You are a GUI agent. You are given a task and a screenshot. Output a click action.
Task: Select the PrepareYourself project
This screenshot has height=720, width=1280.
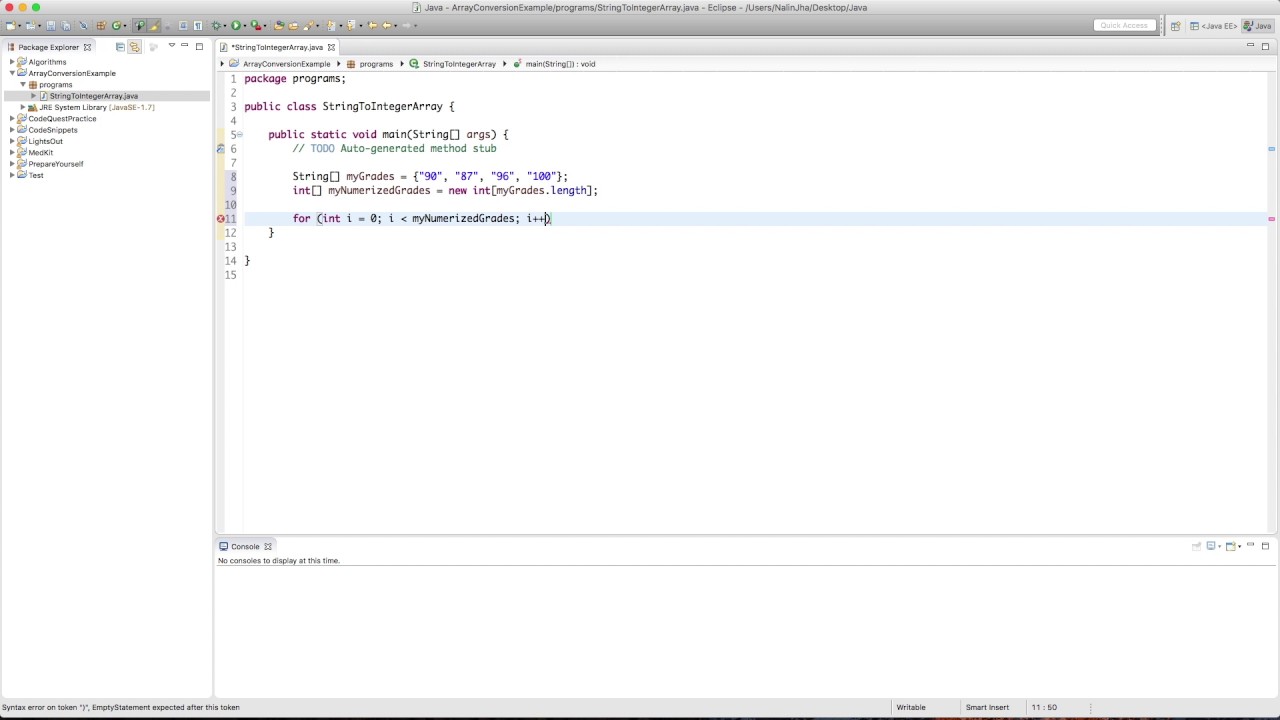click(x=56, y=164)
